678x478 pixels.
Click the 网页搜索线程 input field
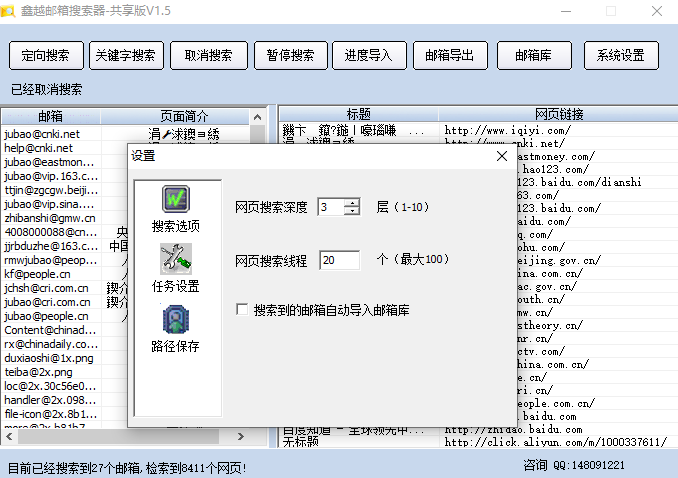pos(339,260)
